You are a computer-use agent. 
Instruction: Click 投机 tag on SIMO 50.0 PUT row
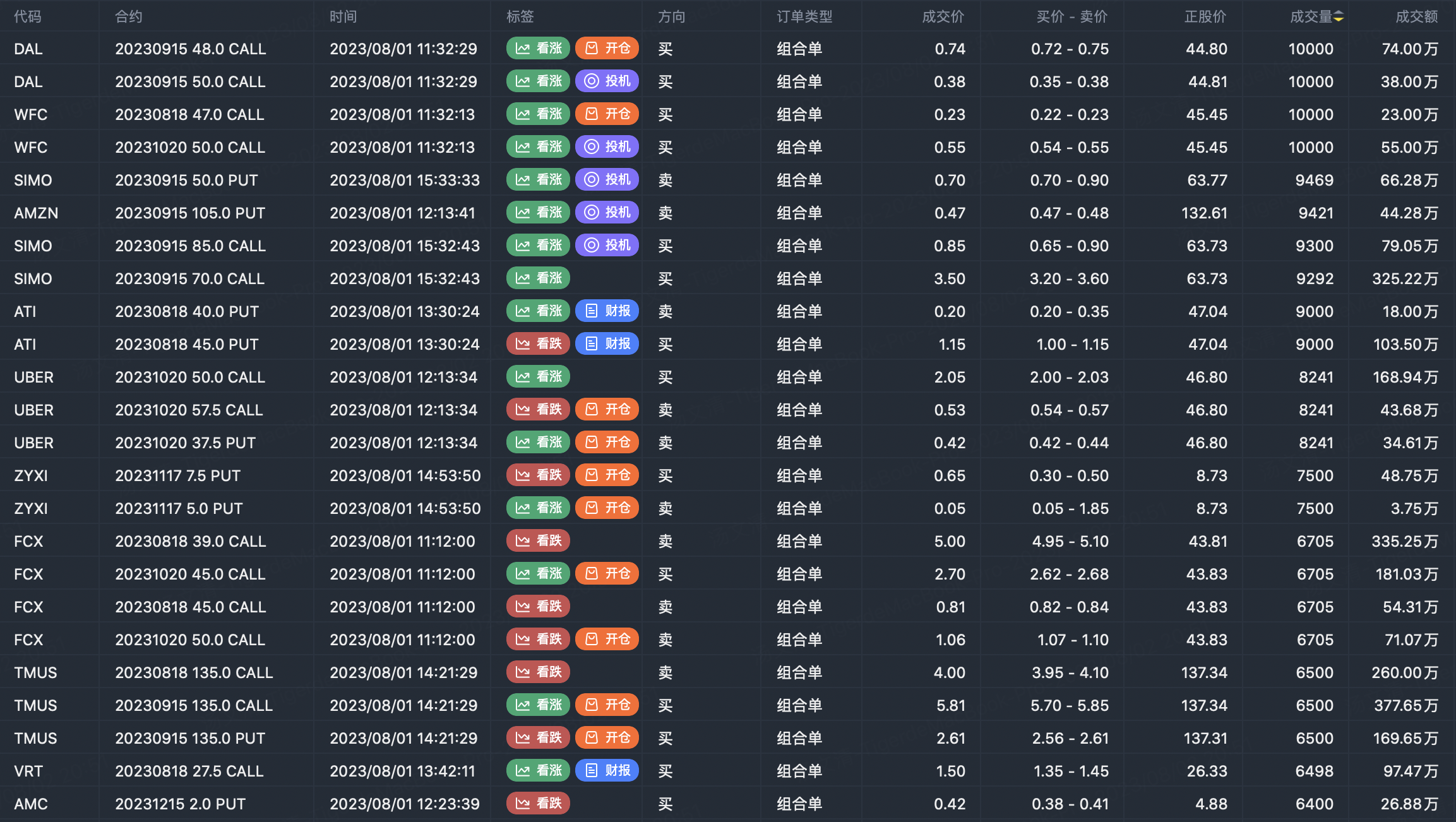607,180
